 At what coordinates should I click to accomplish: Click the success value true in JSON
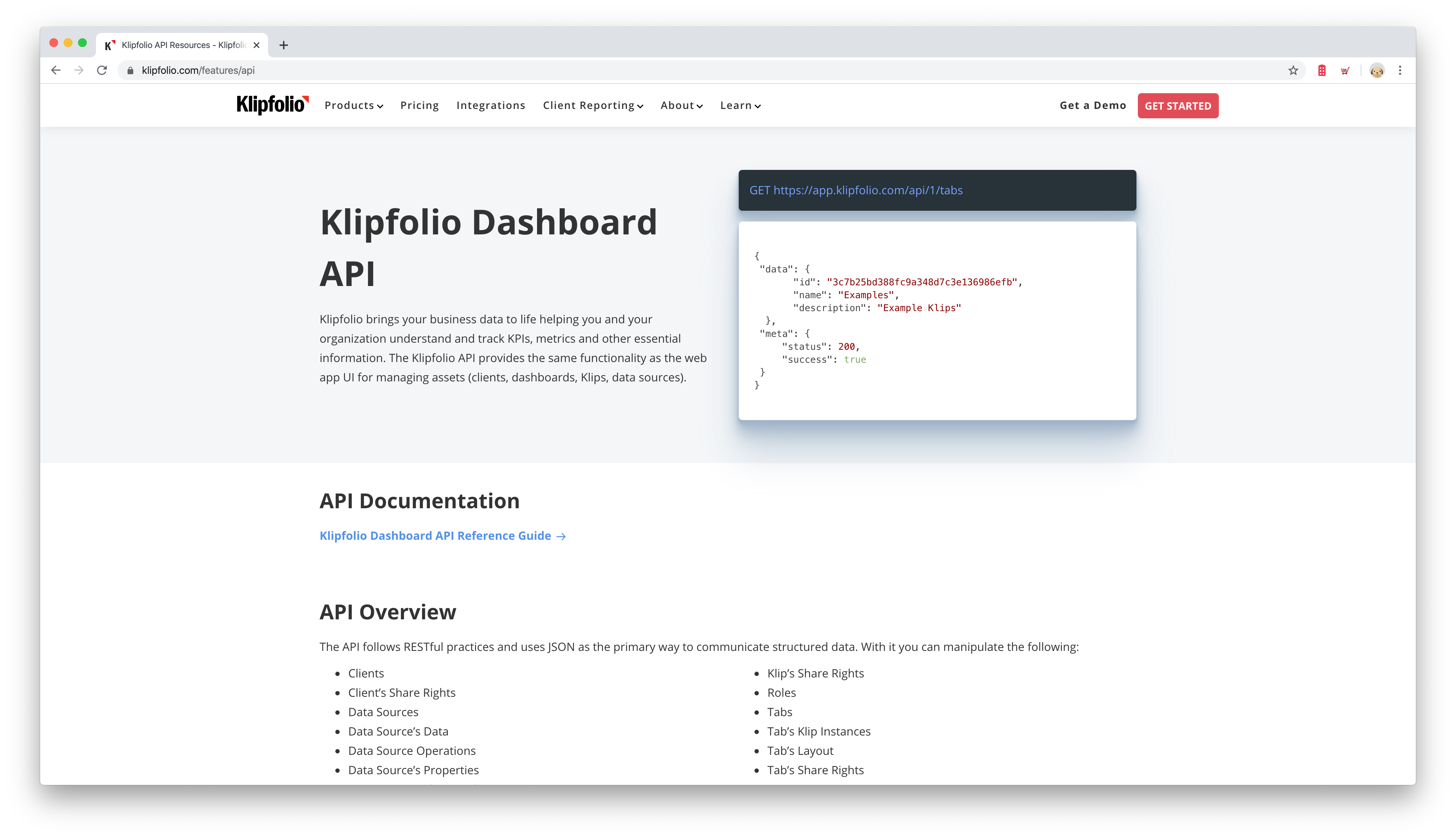coord(855,360)
